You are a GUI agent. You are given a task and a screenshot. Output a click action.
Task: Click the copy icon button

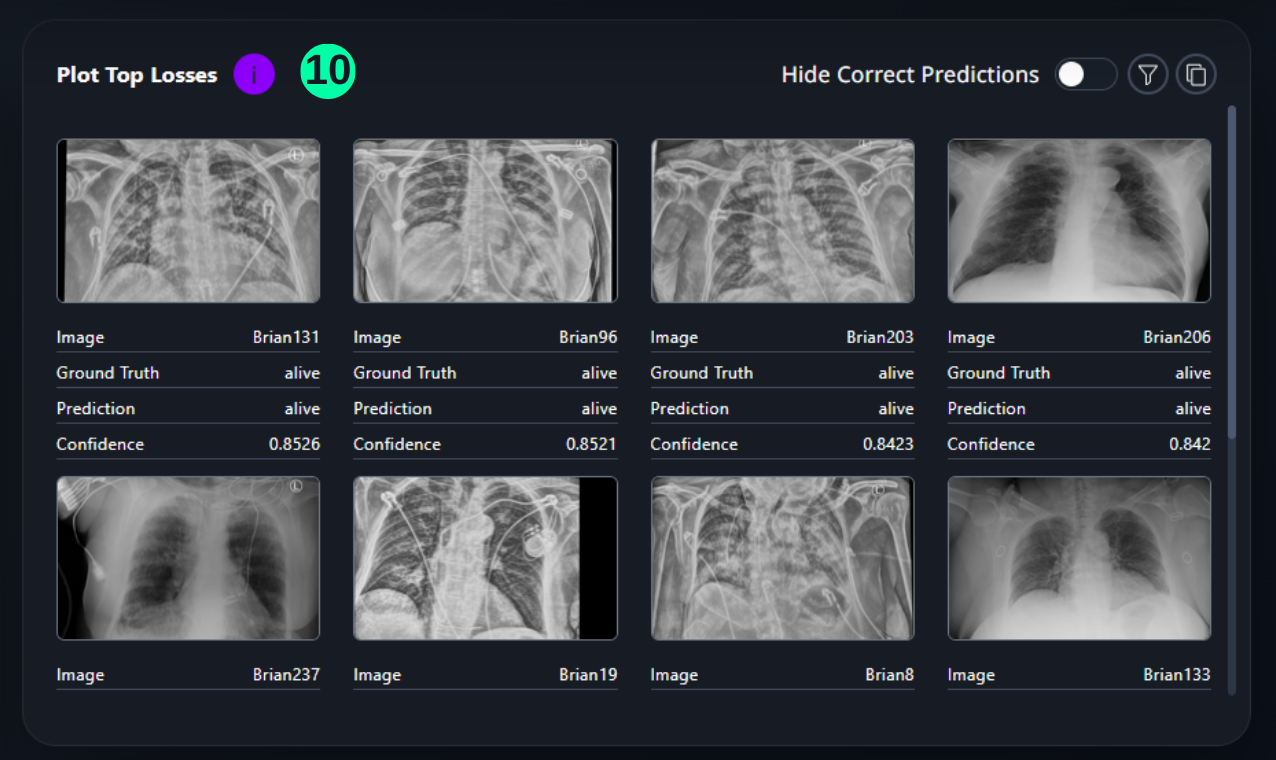point(1196,75)
